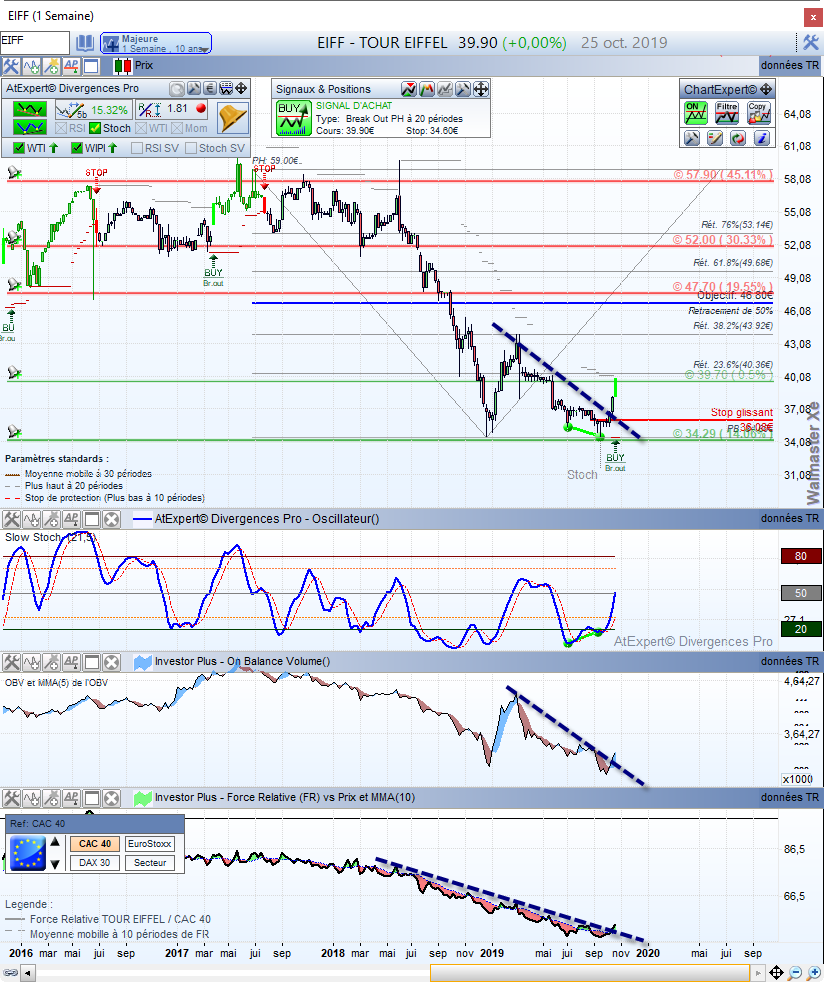
Task: Open oscillator panel settings wrench icon
Action: pyautogui.click(x=11, y=519)
